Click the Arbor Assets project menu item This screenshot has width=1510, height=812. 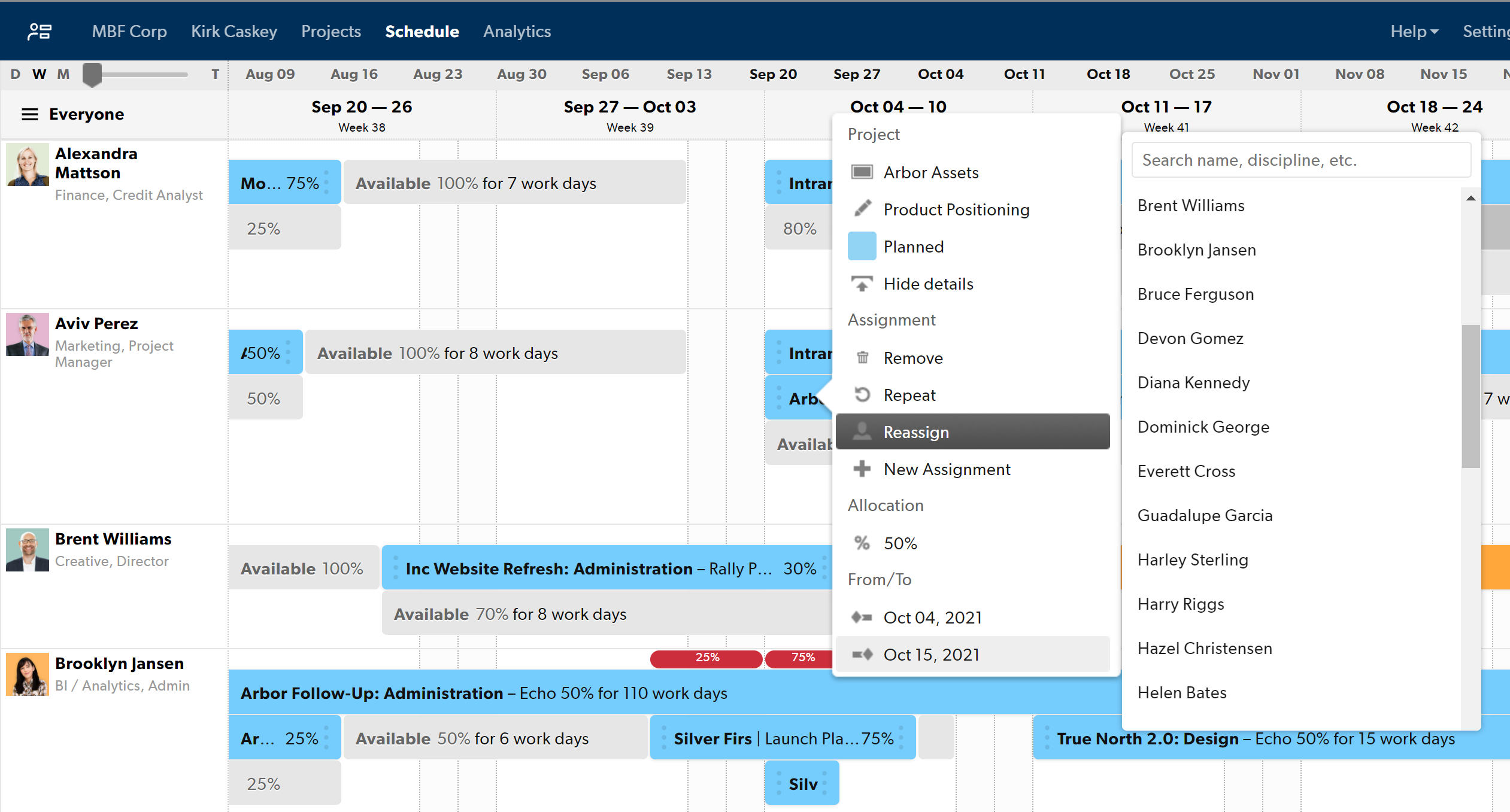pyautogui.click(x=931, y=172)
